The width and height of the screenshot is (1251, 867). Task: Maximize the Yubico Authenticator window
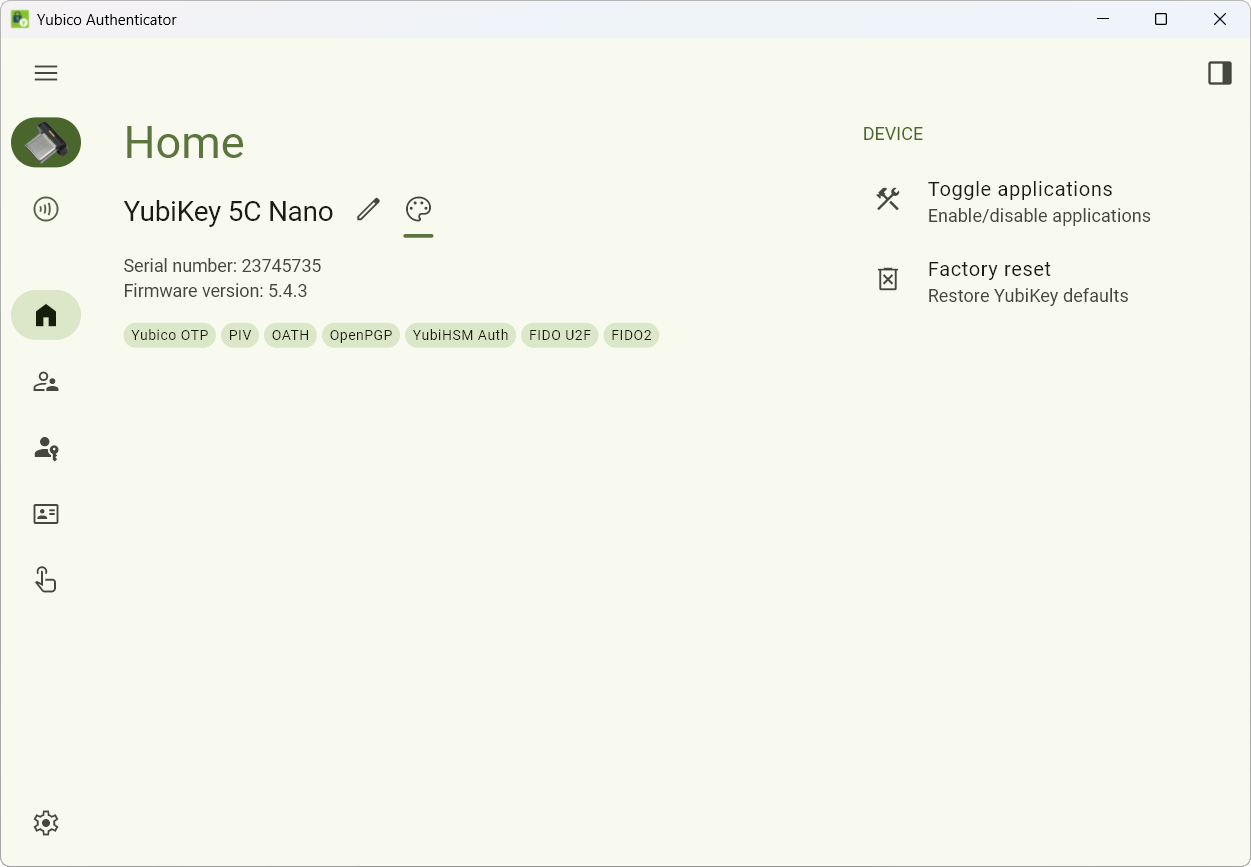coord(1161,19)
